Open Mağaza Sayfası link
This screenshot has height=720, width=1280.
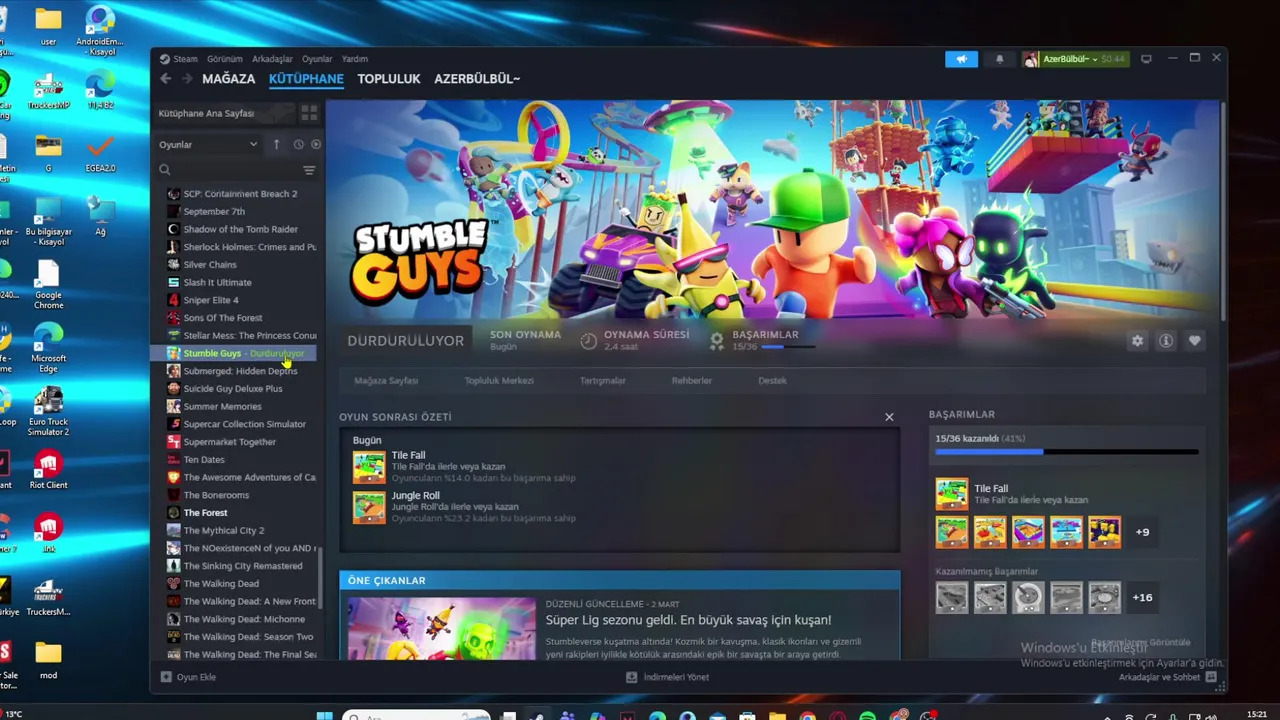pyautogui.click(x=386, y=381)
